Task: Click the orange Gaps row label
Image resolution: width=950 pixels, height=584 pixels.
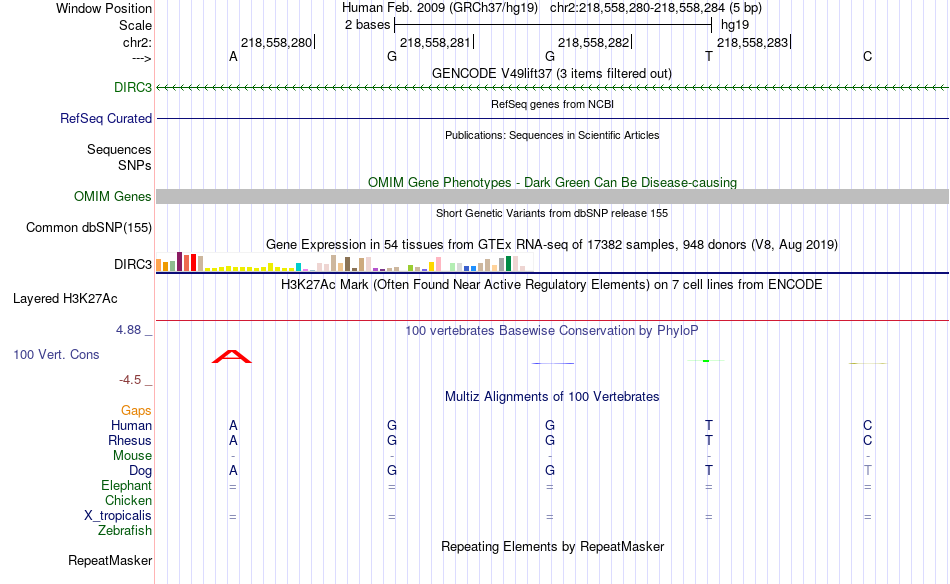Action: pos(136,411)
